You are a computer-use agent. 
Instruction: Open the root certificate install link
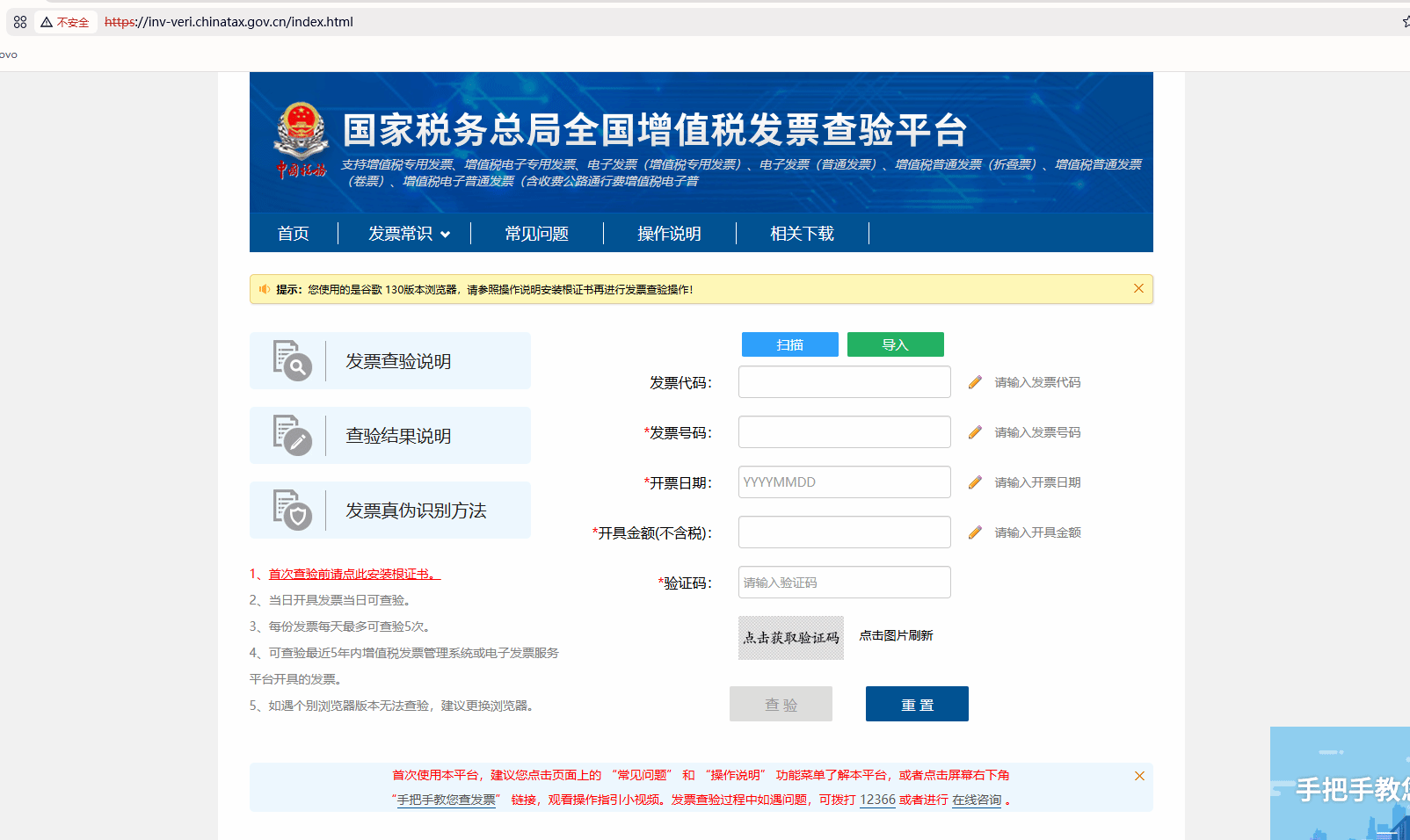pyautogui.click(x=354, y=574)
